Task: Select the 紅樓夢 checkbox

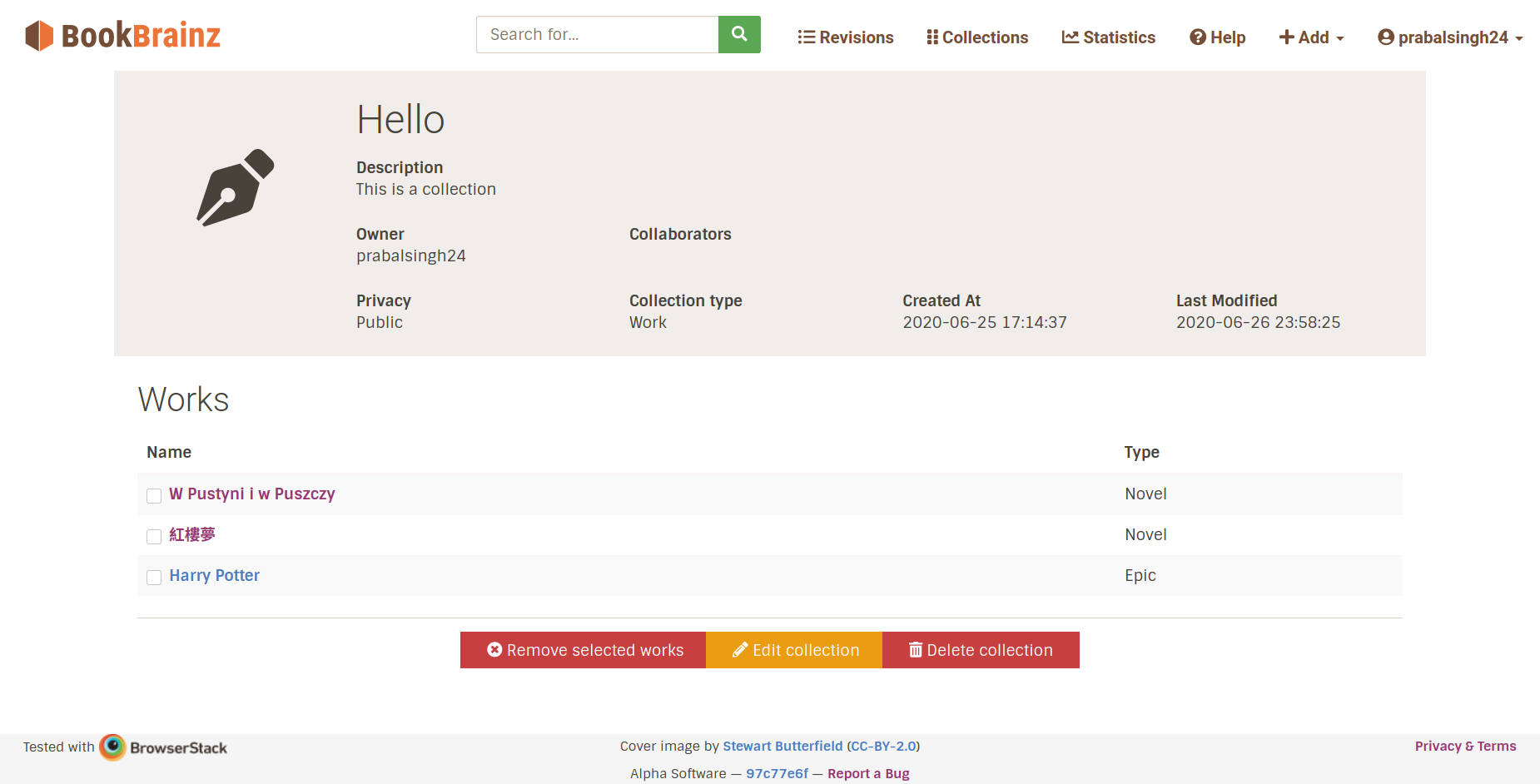Action: (x=154, y=537)
